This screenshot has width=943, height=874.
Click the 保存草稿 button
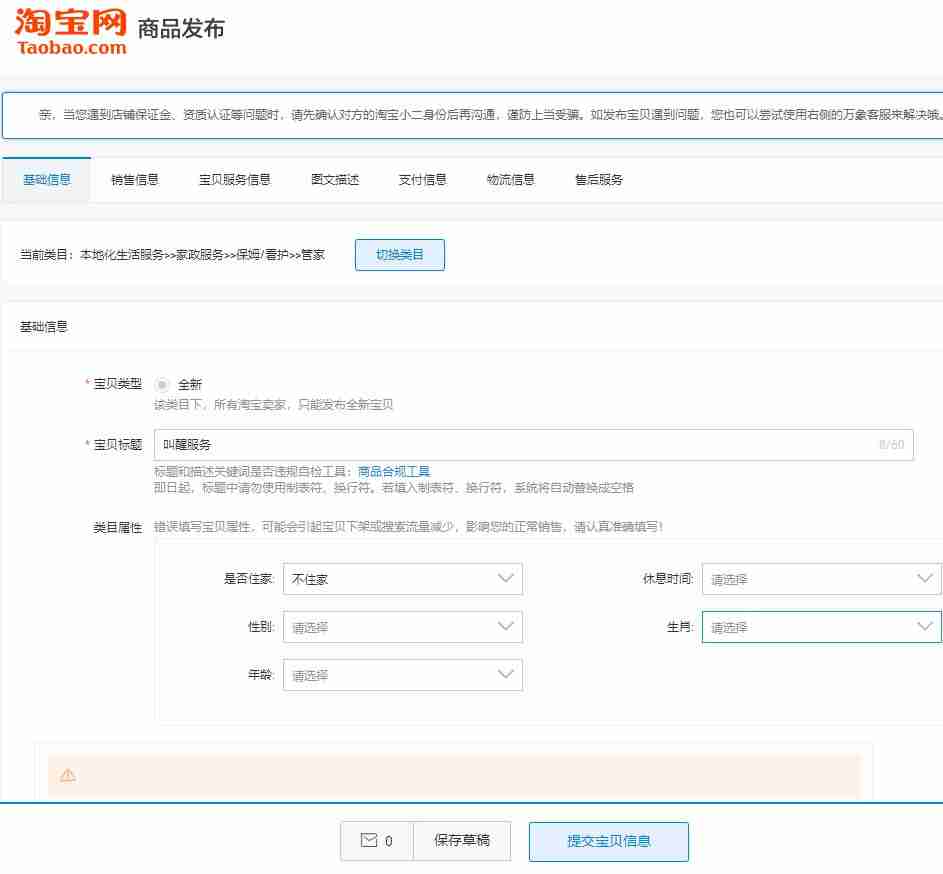[462, 841]
